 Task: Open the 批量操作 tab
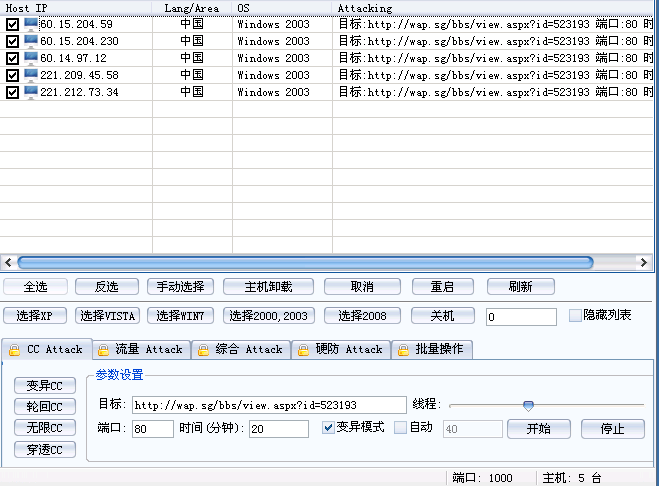pyautogui.click(x=432, y=350)
